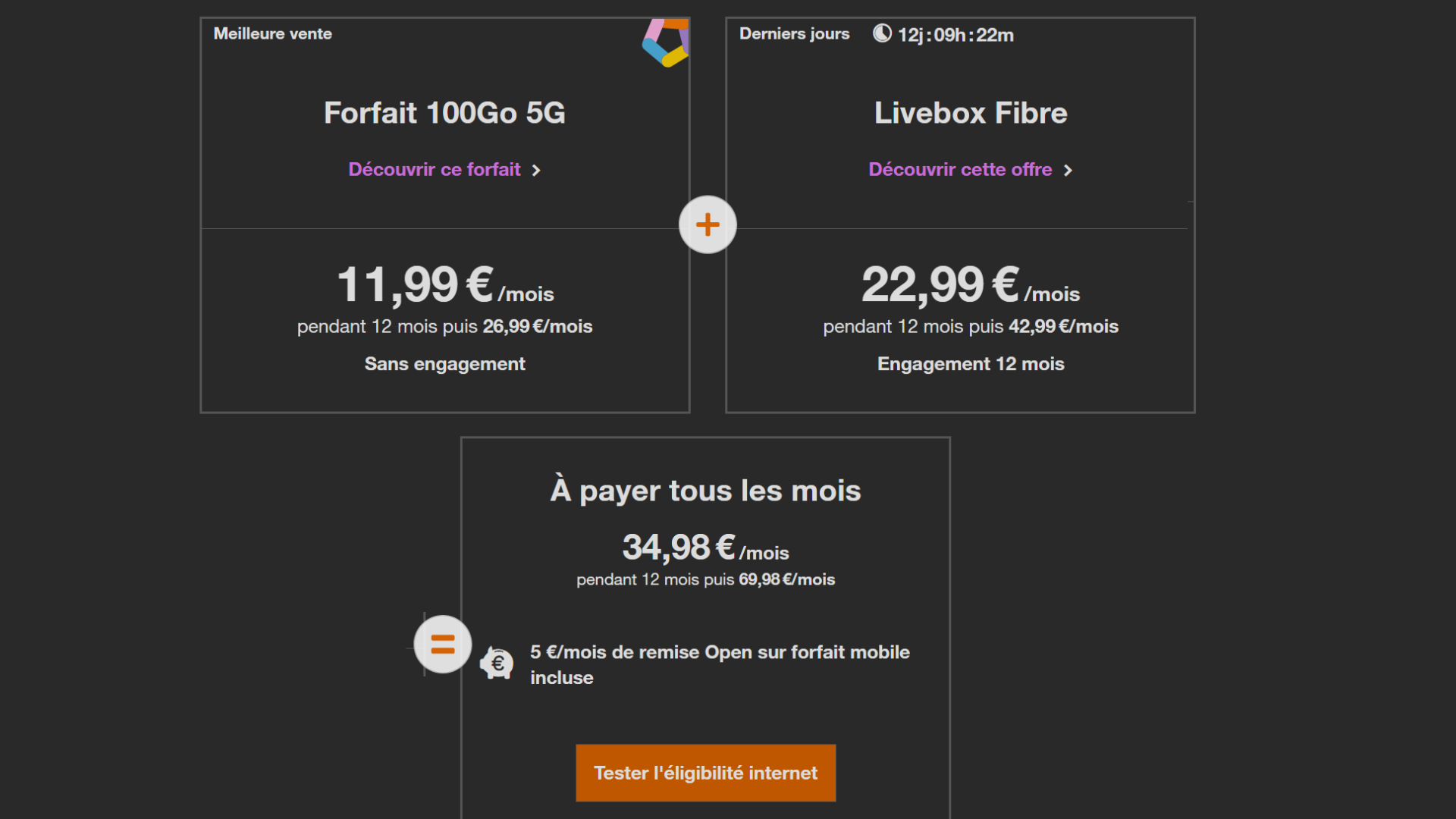Click the 22,99 € per month price
Screen dimensions: 1456x819
pyautogui.click(x=971, y=285)
